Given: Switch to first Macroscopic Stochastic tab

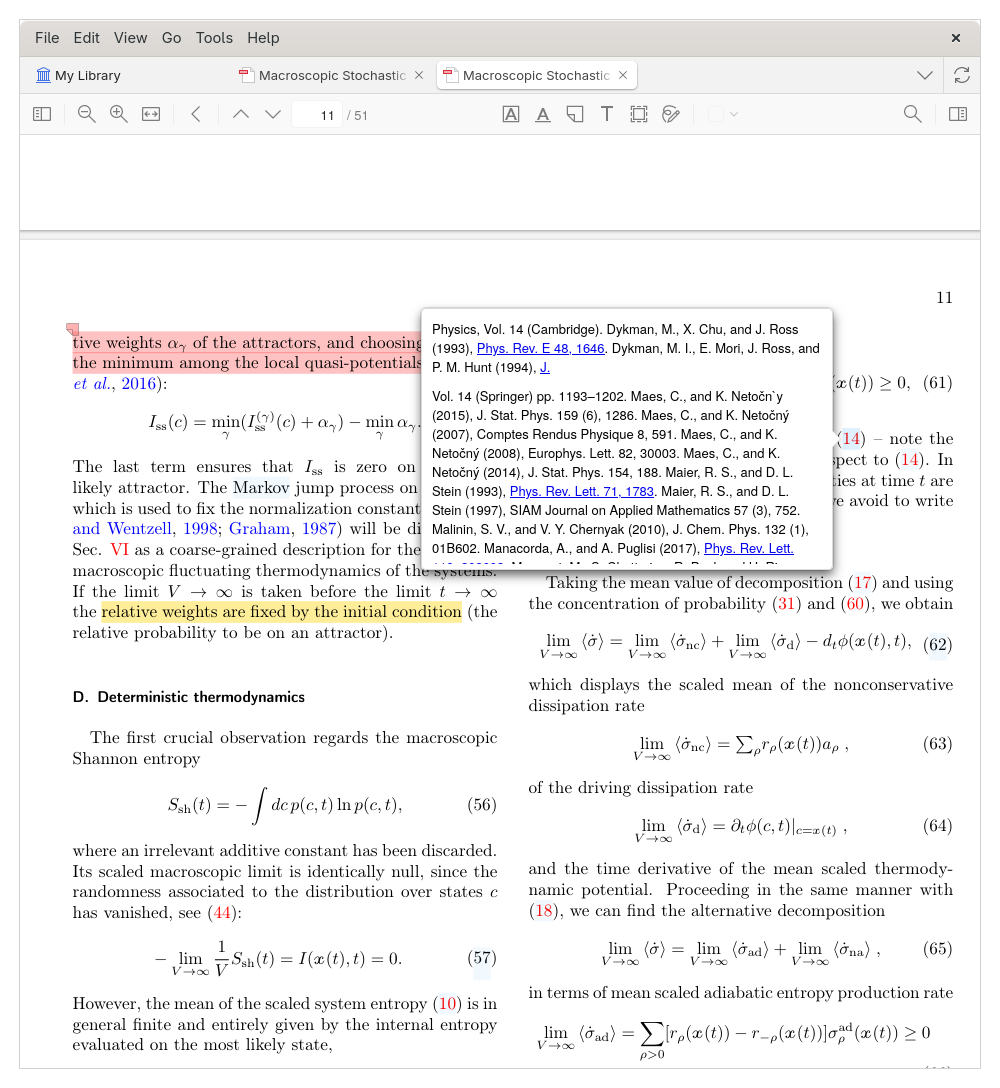Looking at the screenshot, I should [332, 76].
